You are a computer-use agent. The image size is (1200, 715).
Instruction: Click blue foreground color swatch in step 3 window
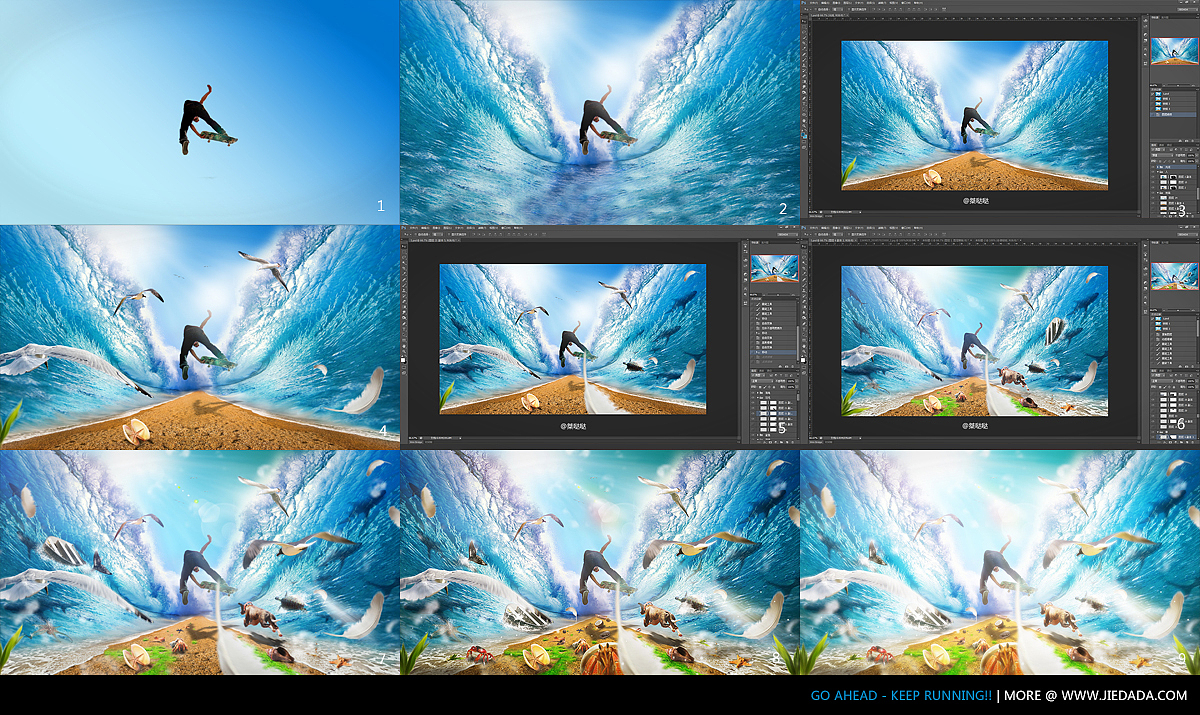803,134
